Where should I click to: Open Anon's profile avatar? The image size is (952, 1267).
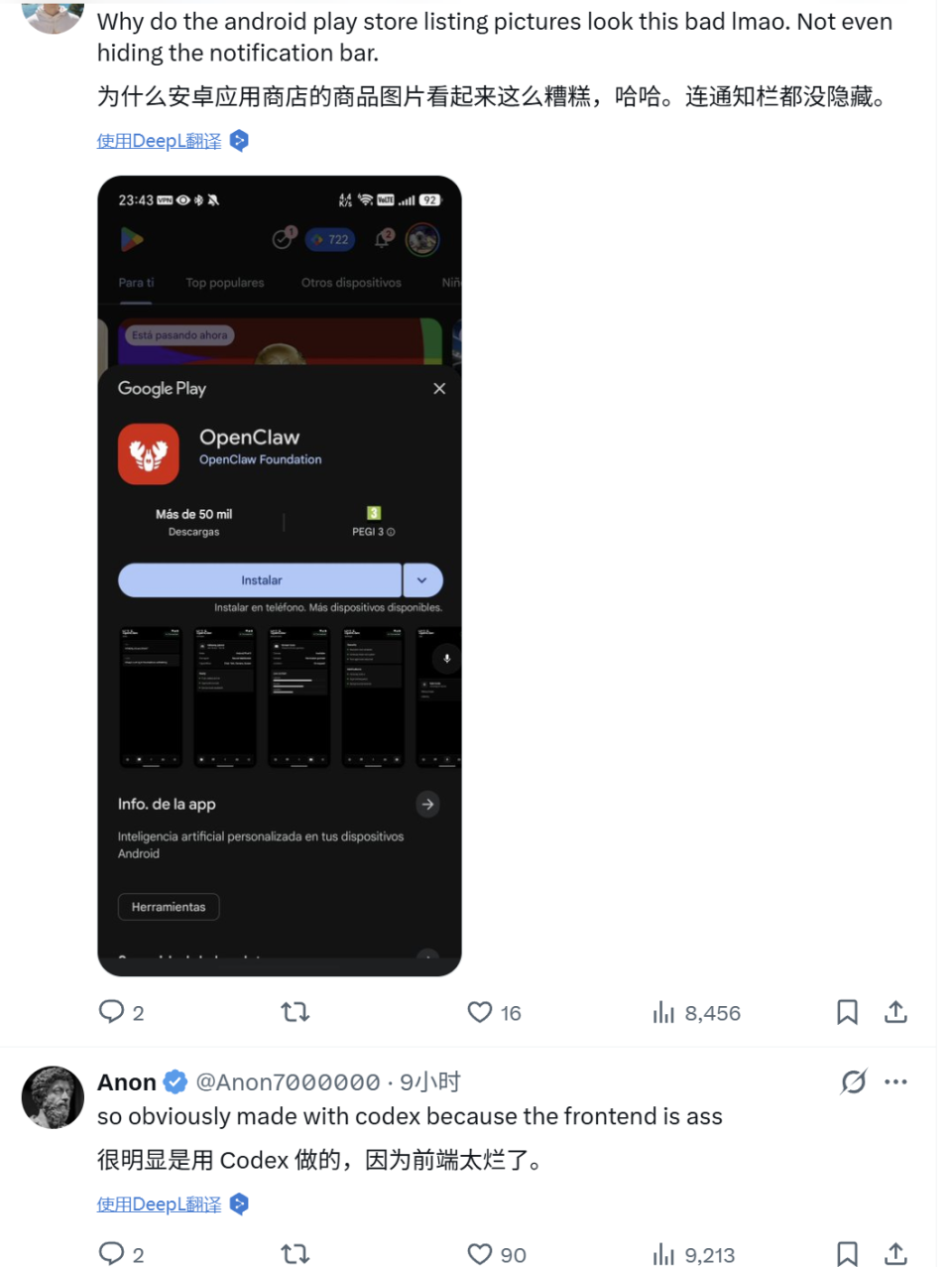[53, 1097]
